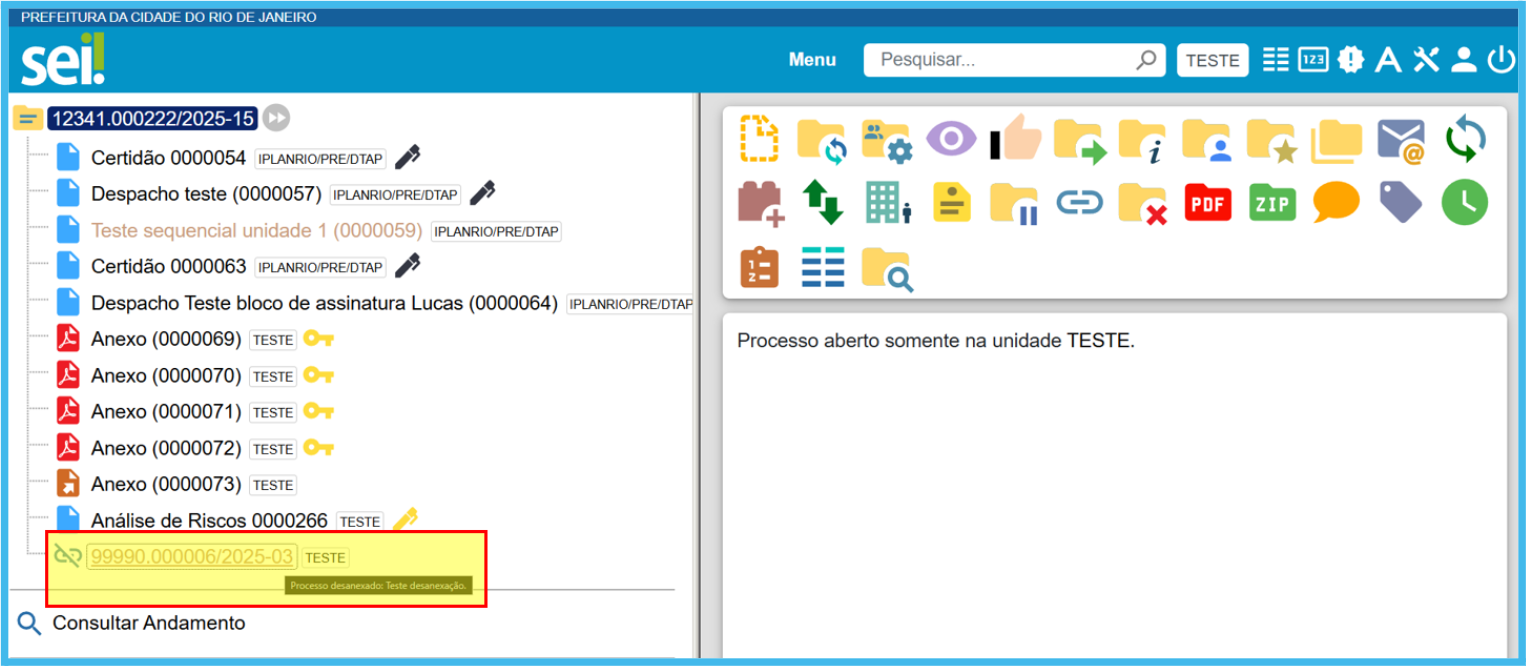Open the Menu in header

812,60
